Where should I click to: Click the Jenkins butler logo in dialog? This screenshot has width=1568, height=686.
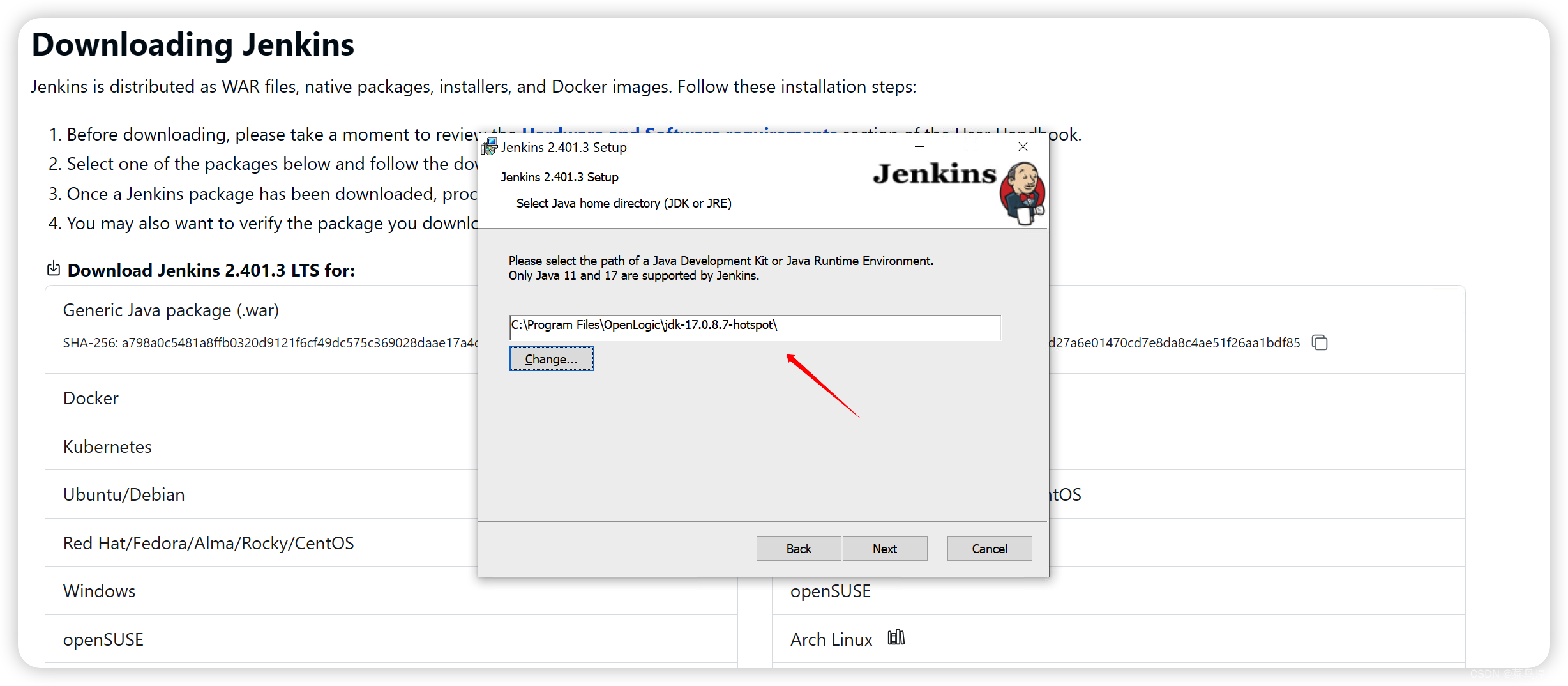click(1021, 193)
